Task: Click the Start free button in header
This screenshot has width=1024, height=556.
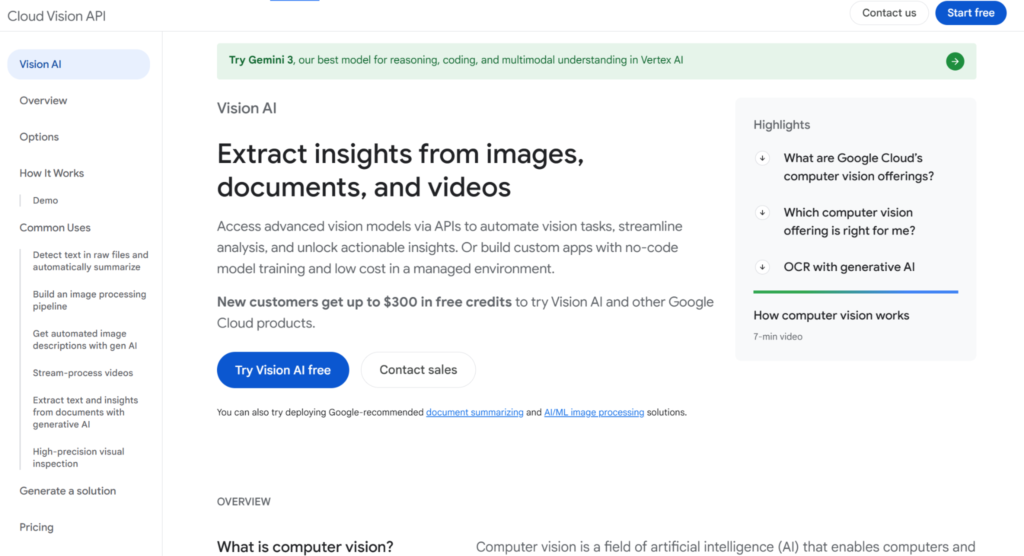Action: tap(970, 13)
